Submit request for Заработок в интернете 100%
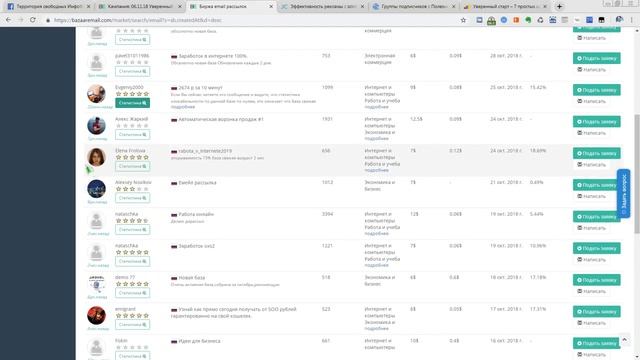 pos(596,58)
